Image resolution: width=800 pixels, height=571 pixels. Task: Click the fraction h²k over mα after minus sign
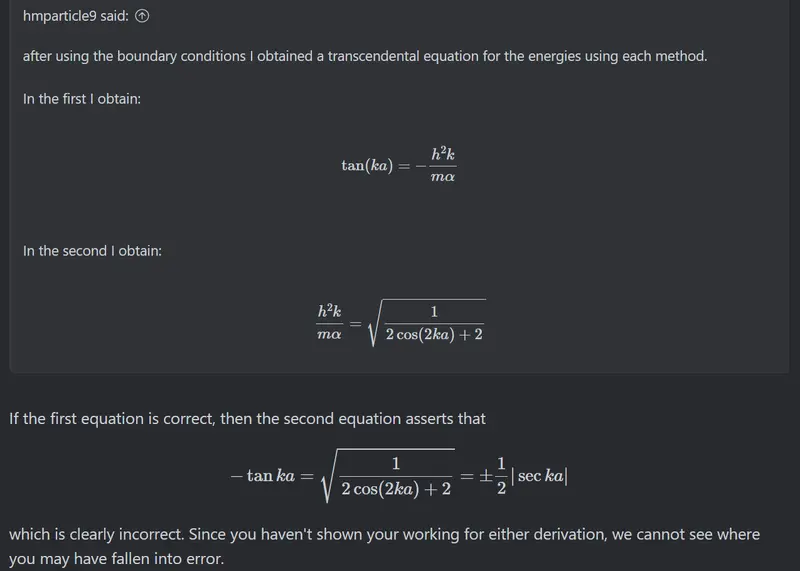tap(442, 165)
